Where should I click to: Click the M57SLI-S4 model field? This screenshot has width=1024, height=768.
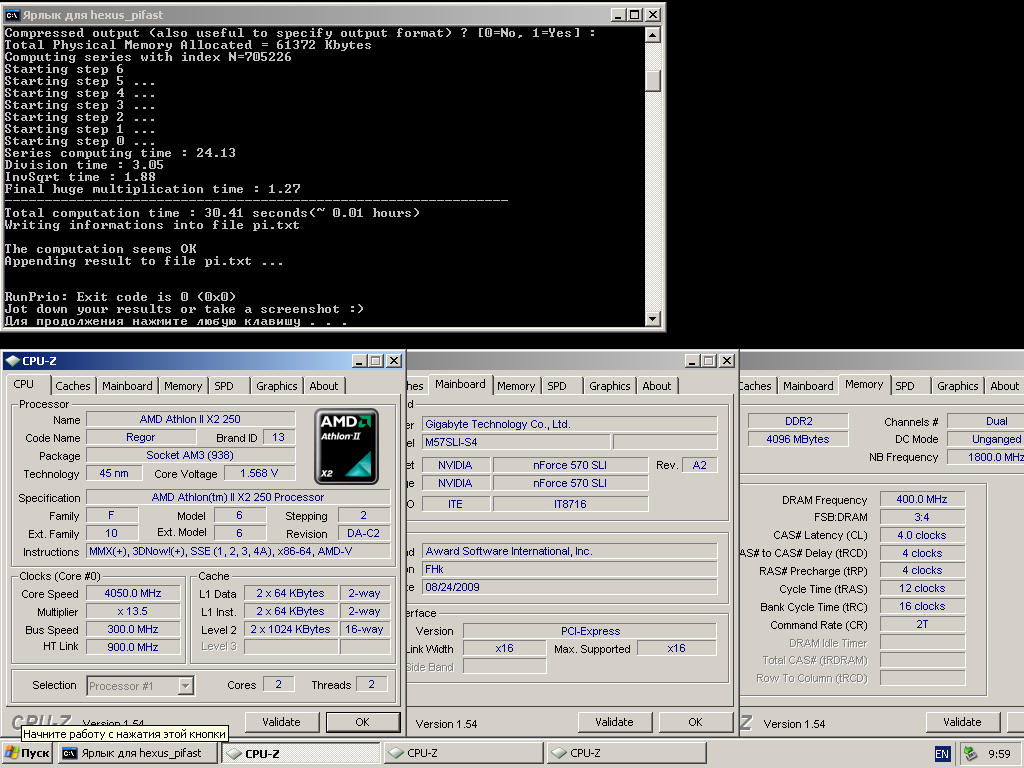pyautogui.click(x=516, y=442)
